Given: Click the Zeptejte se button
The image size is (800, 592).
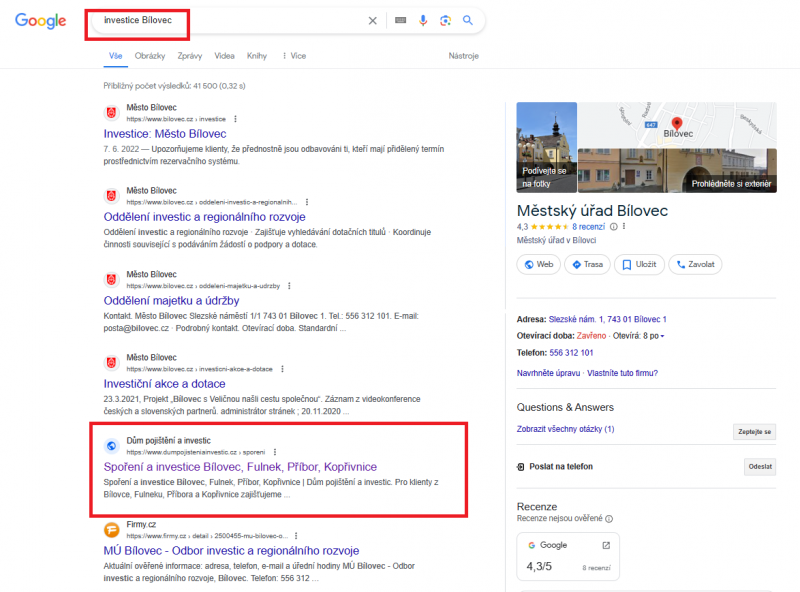Looking at the screenshot, I should coord(754,432).
